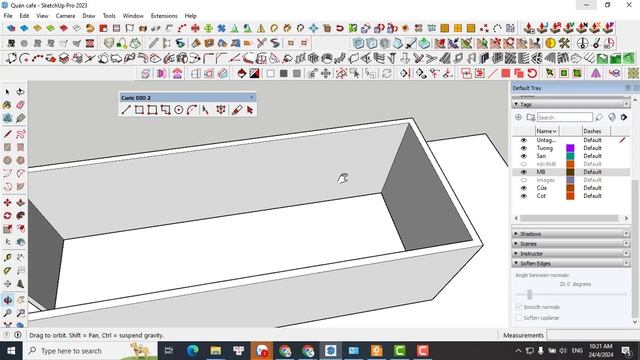Click the Measurements input box
Viewport: 640px width, 360px height.
593,335
